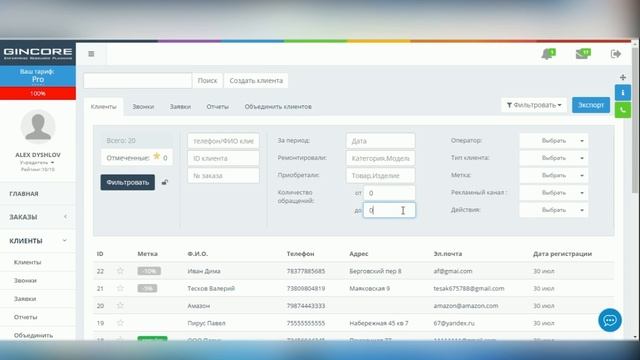
Task: Click the ID клиента filter field
Action: [223, 158]
